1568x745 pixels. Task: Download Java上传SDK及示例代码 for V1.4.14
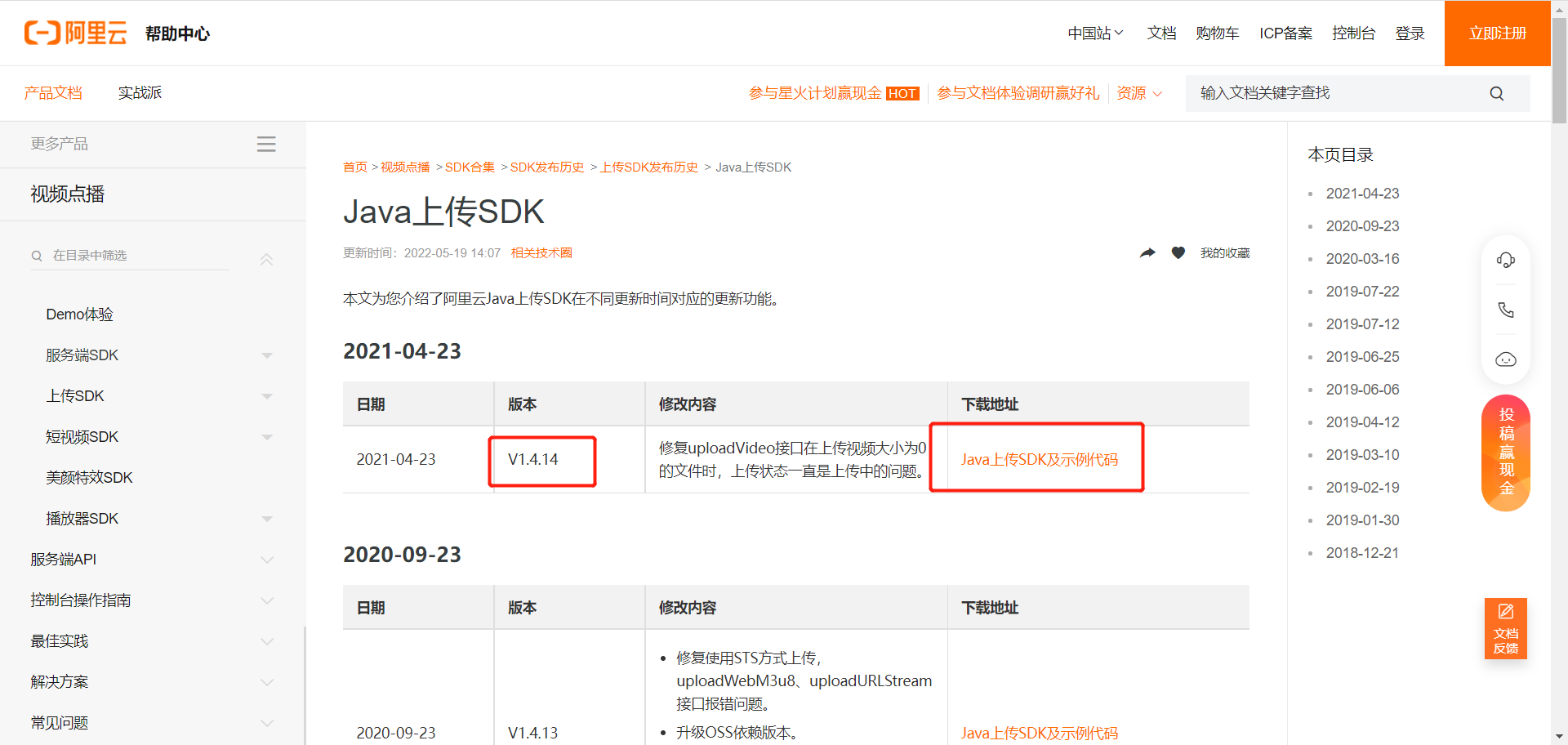1039,460
